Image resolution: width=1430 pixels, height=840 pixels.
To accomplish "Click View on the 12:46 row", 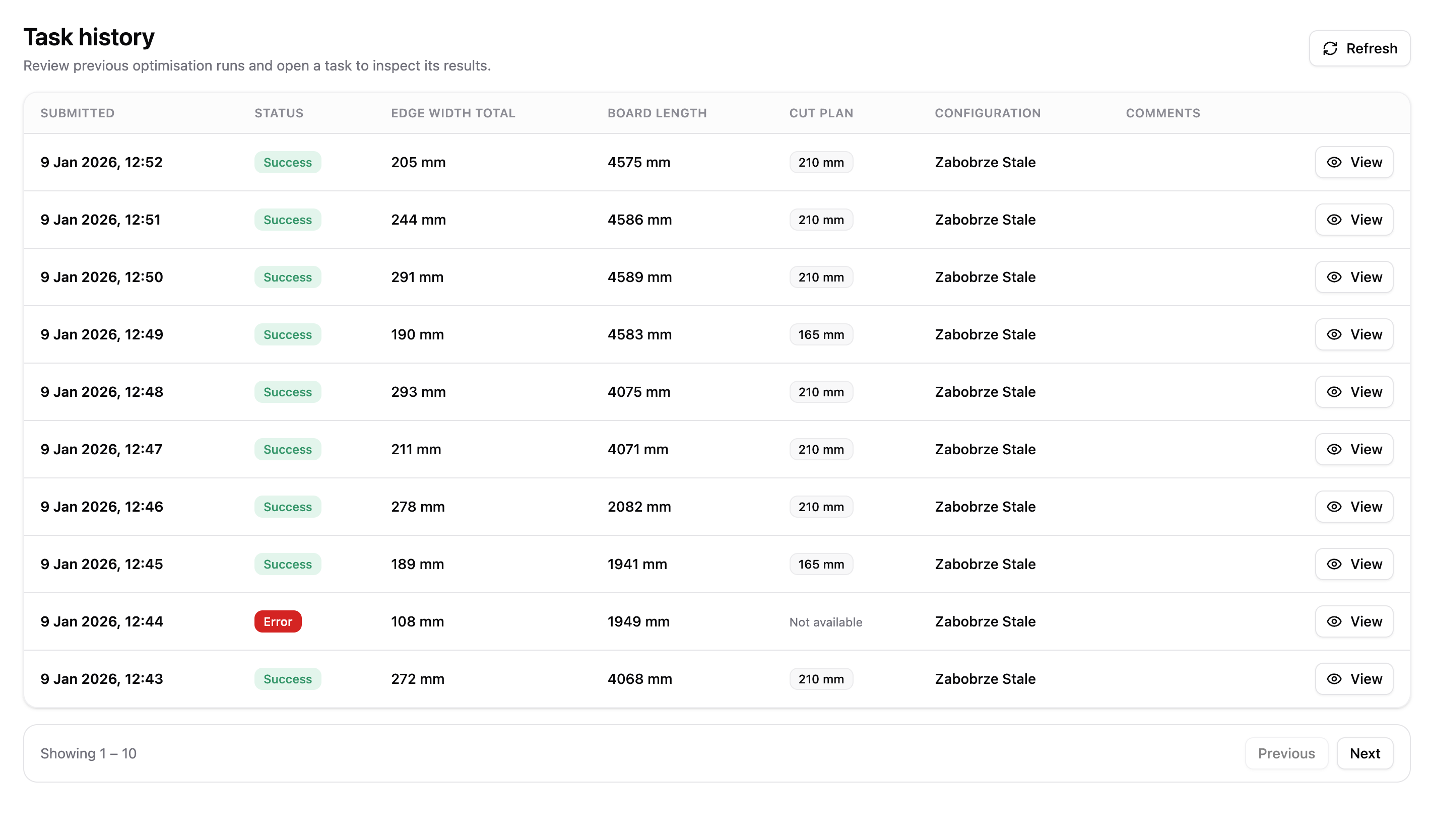I will [1354, 507].
